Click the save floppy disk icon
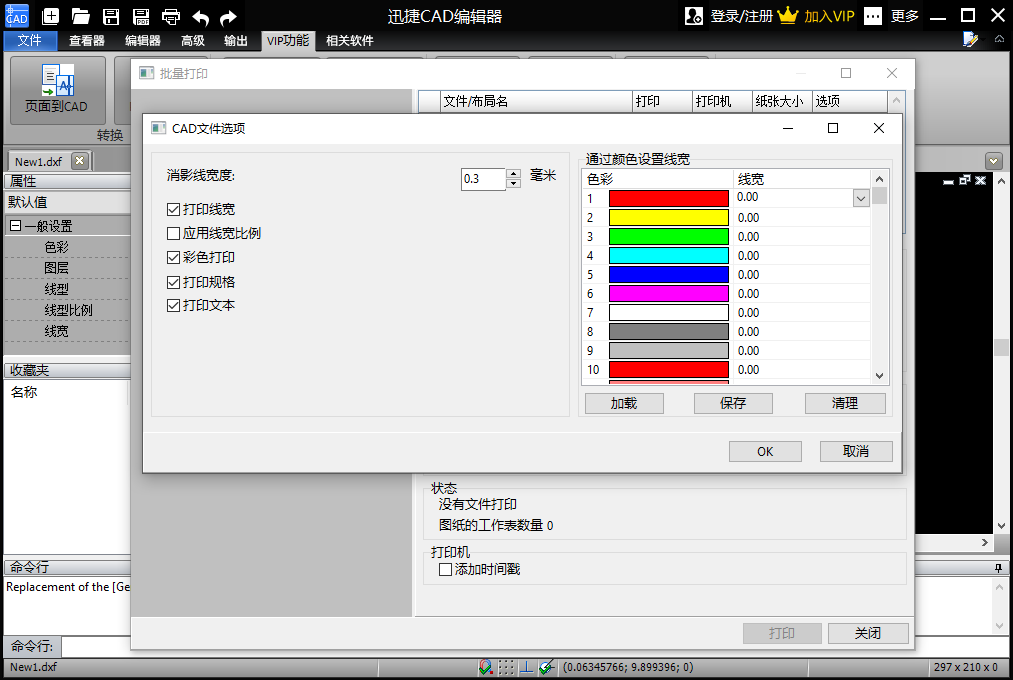This screenshot has height=680, width=1013. coord(111,16)
